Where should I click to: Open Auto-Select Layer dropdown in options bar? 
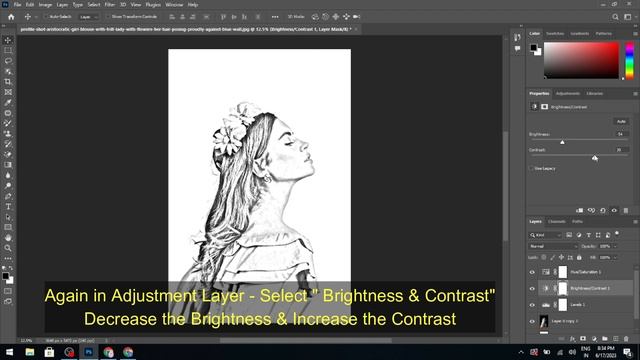(x=89, y=17)
